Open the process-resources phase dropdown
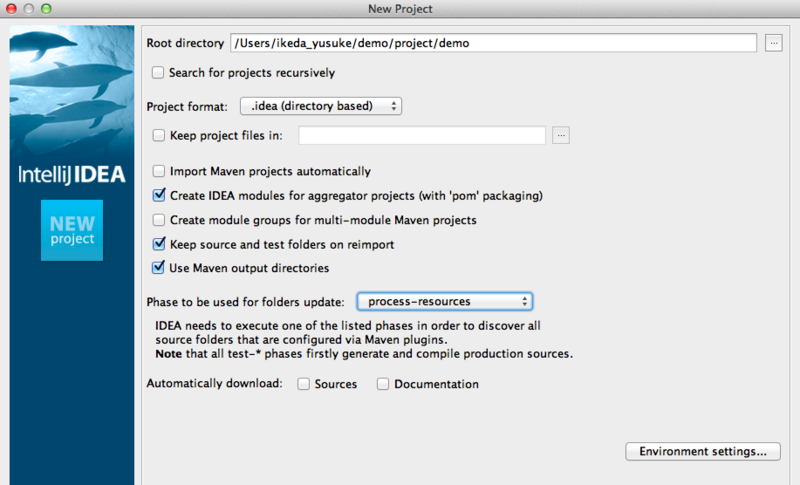The image size is (800, 485). pos(445,301)
